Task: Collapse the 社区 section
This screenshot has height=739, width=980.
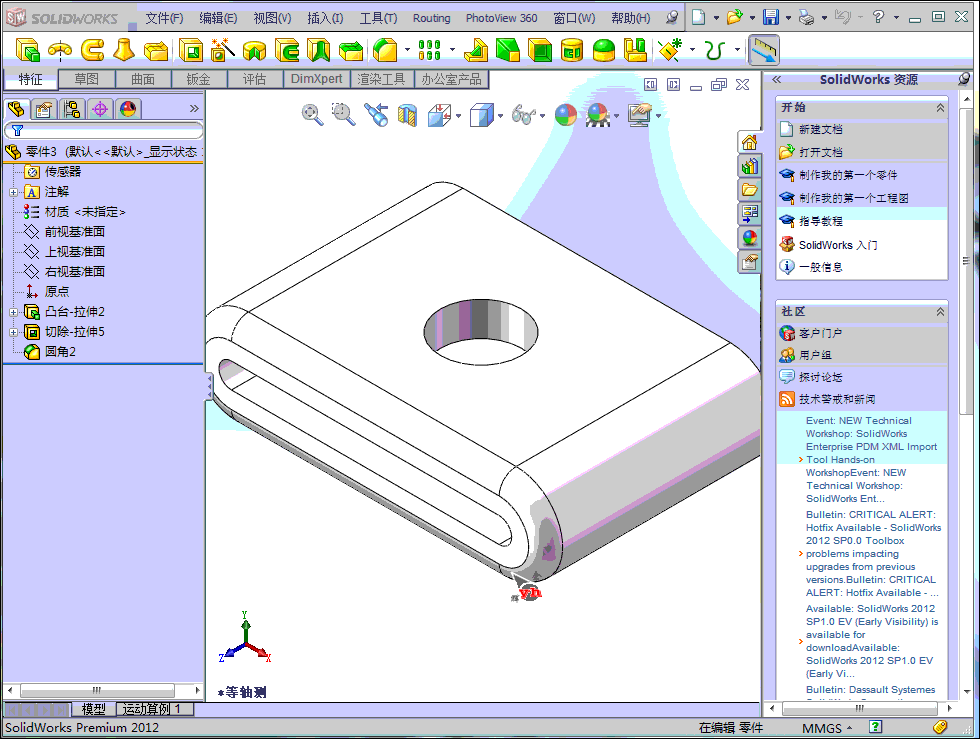Action: point(940,311)
